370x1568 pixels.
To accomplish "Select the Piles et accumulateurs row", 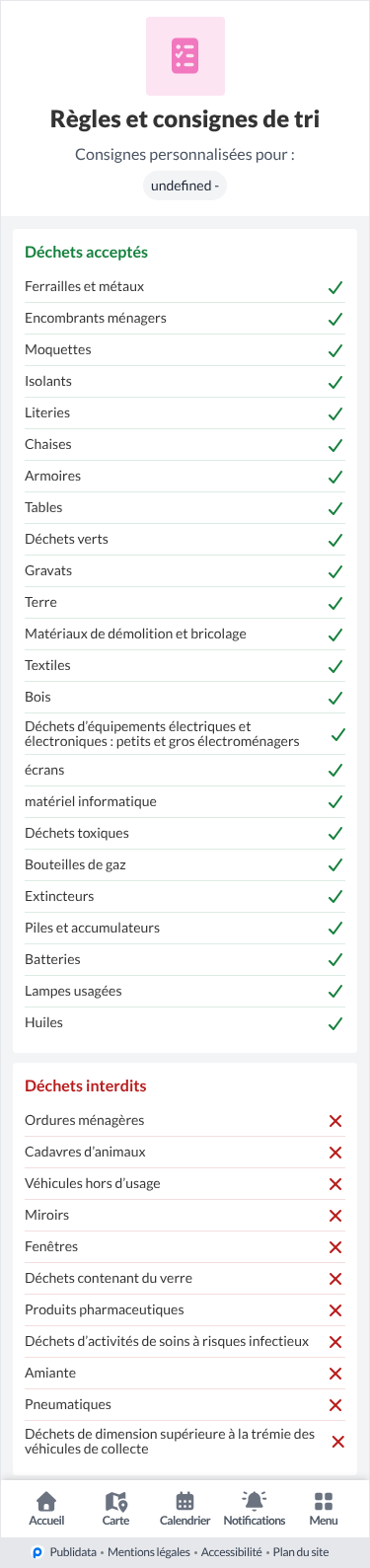I will tap(185, 929).
